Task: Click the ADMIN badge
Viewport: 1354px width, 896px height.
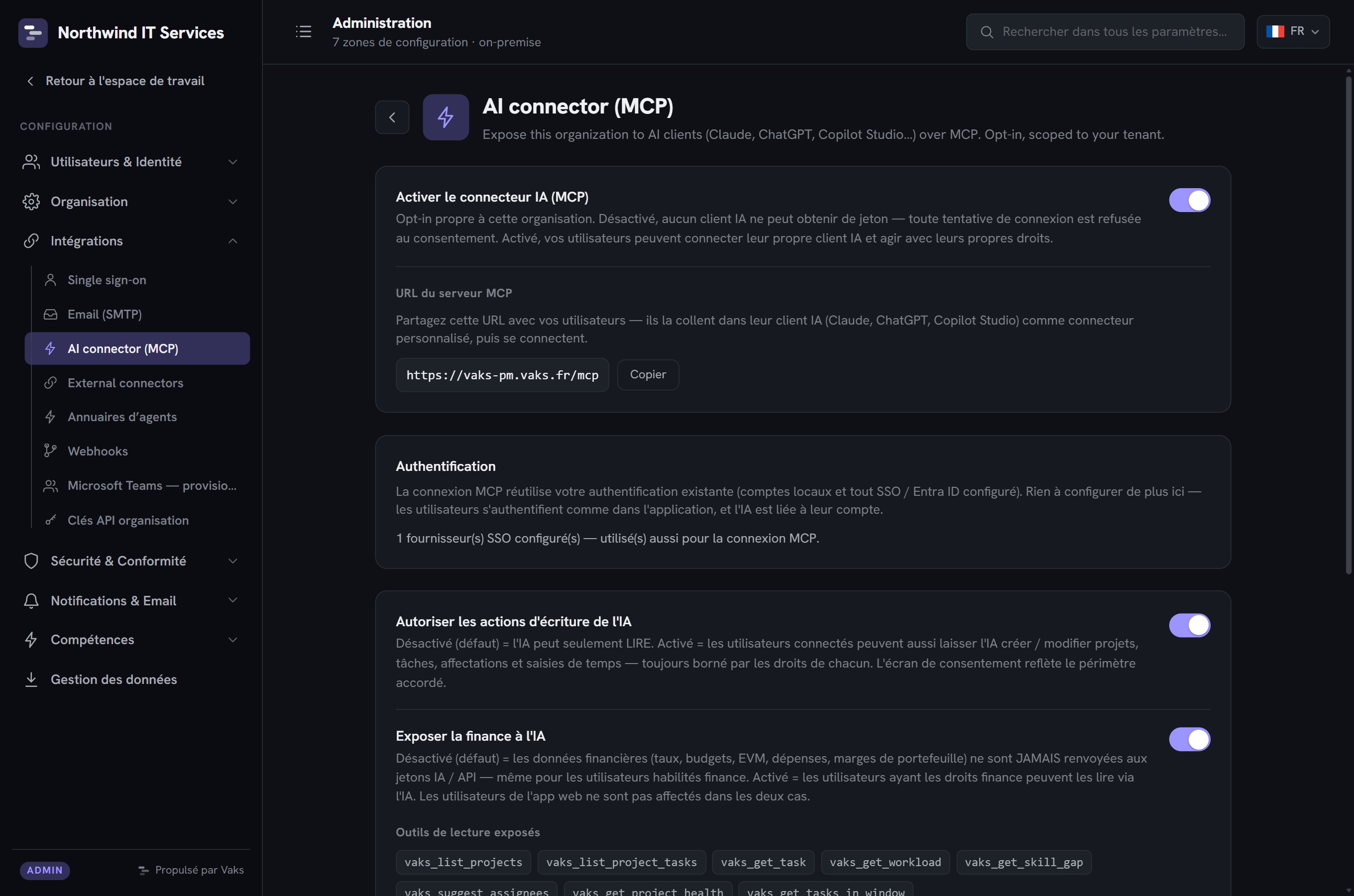Action: 45,870
